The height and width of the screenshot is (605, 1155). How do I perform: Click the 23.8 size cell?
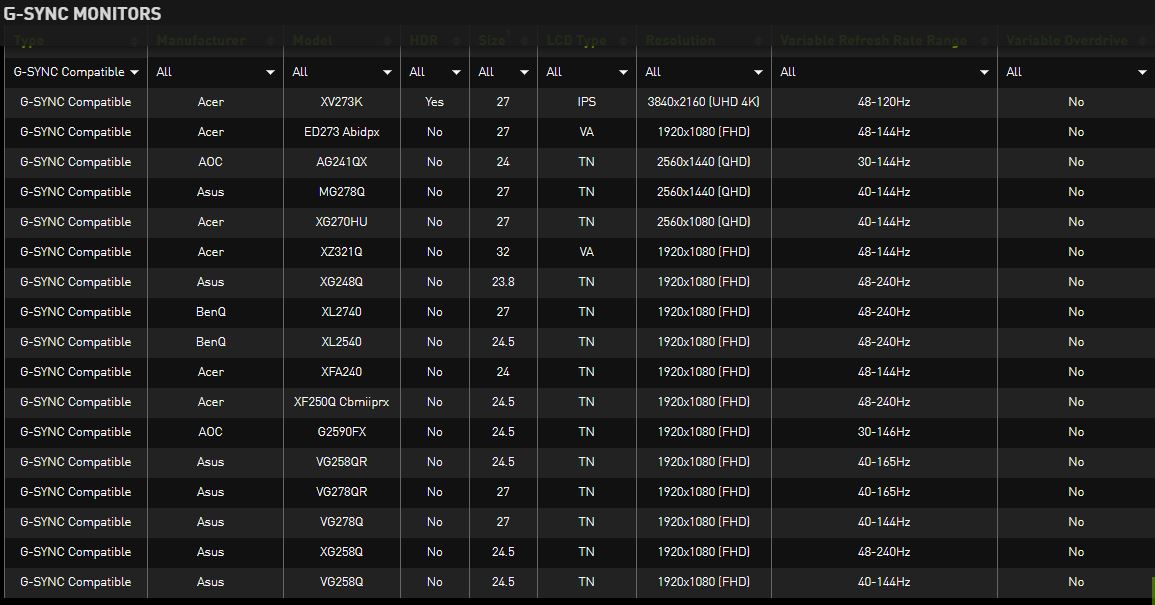click(503, 281)
